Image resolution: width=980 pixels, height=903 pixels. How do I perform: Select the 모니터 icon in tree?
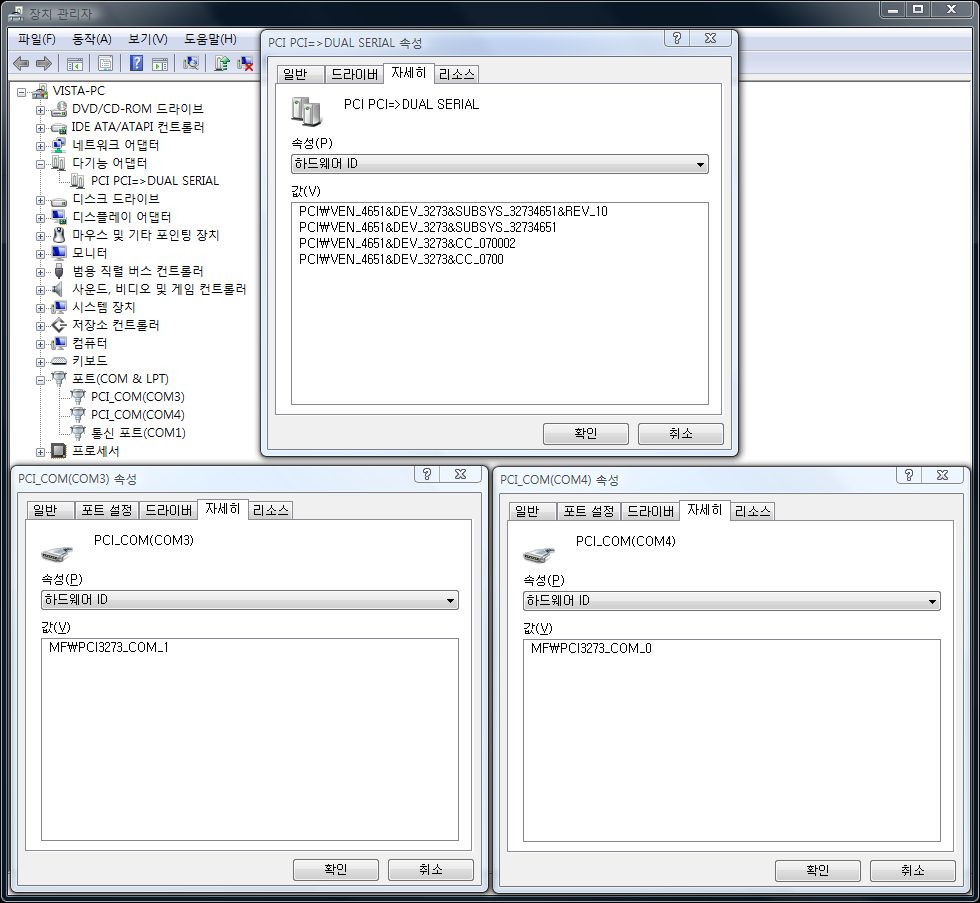pyautogui.click(x=59, y=253)
